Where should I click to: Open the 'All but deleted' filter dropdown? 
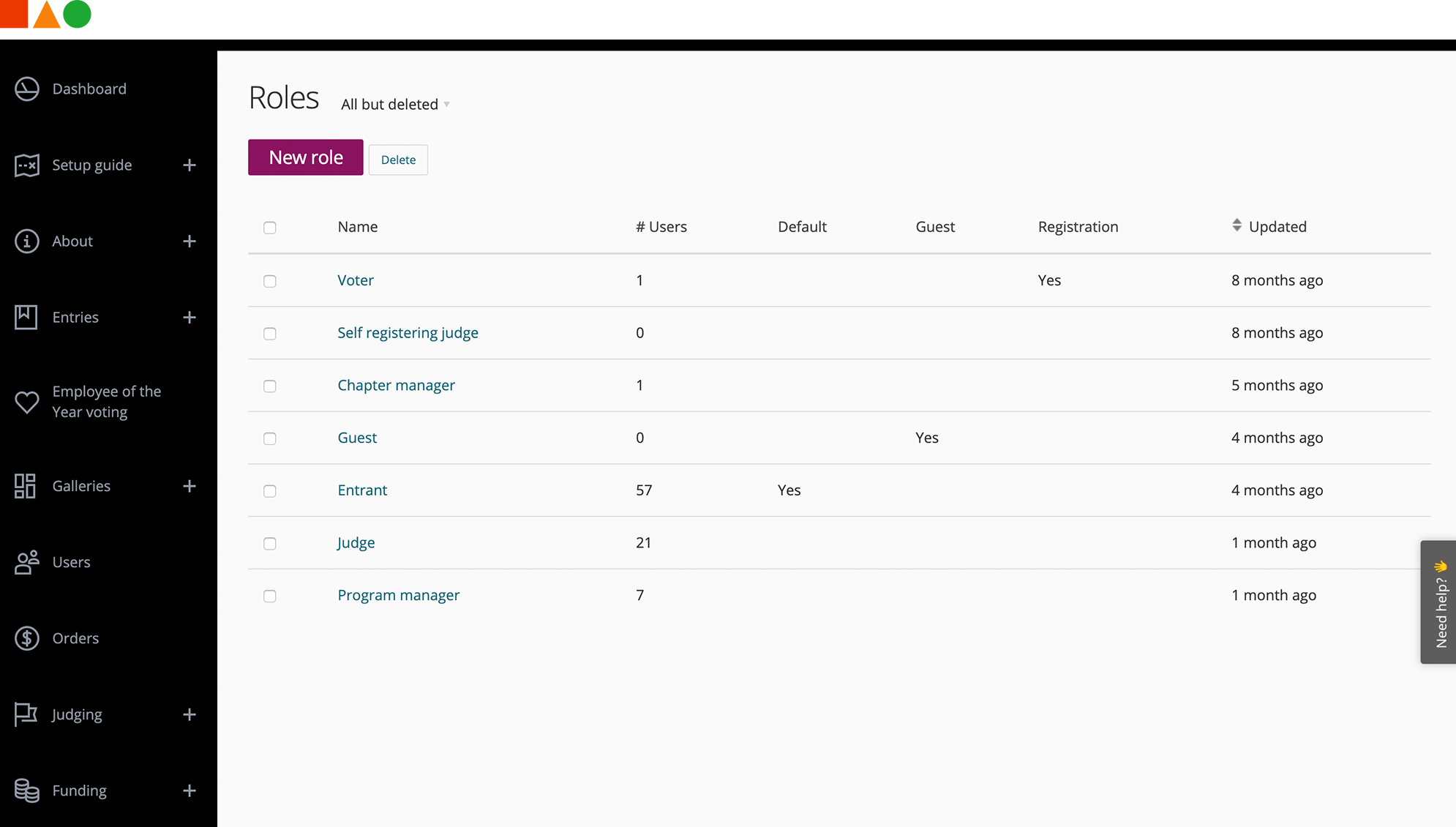click(x=394, y=104)
